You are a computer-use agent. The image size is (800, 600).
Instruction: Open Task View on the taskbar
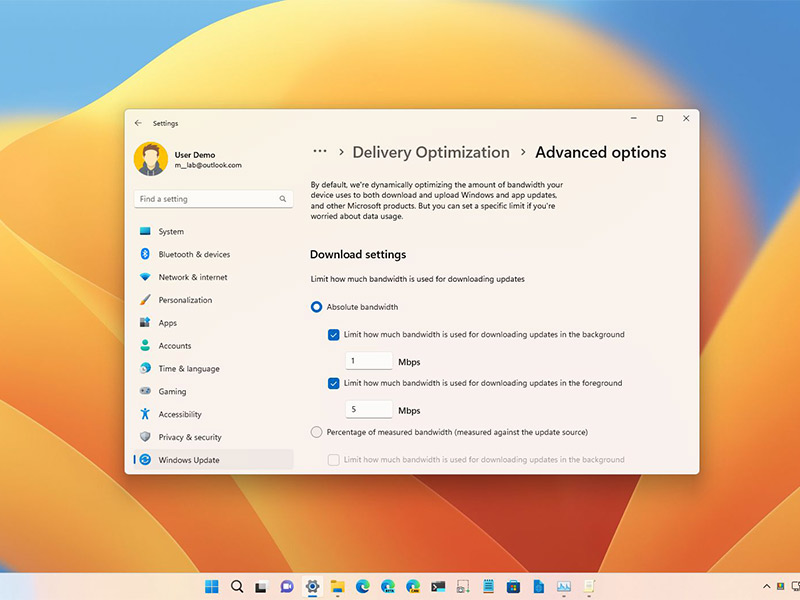pyautogui.click(x=261, y=587)
